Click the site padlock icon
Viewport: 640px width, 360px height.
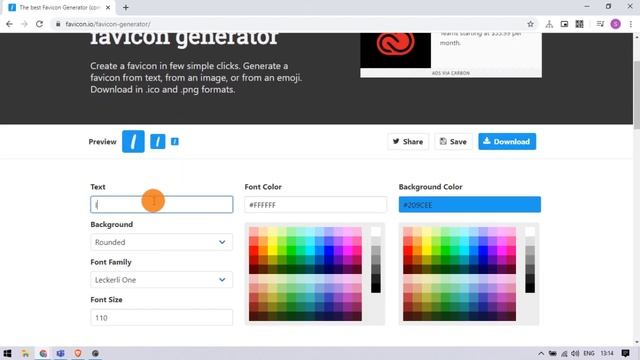(58, 24)
